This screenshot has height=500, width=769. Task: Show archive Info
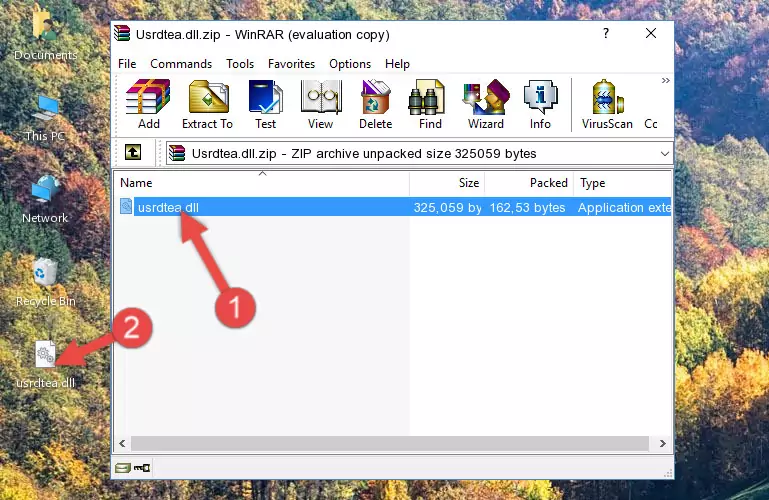coord(540,104)
